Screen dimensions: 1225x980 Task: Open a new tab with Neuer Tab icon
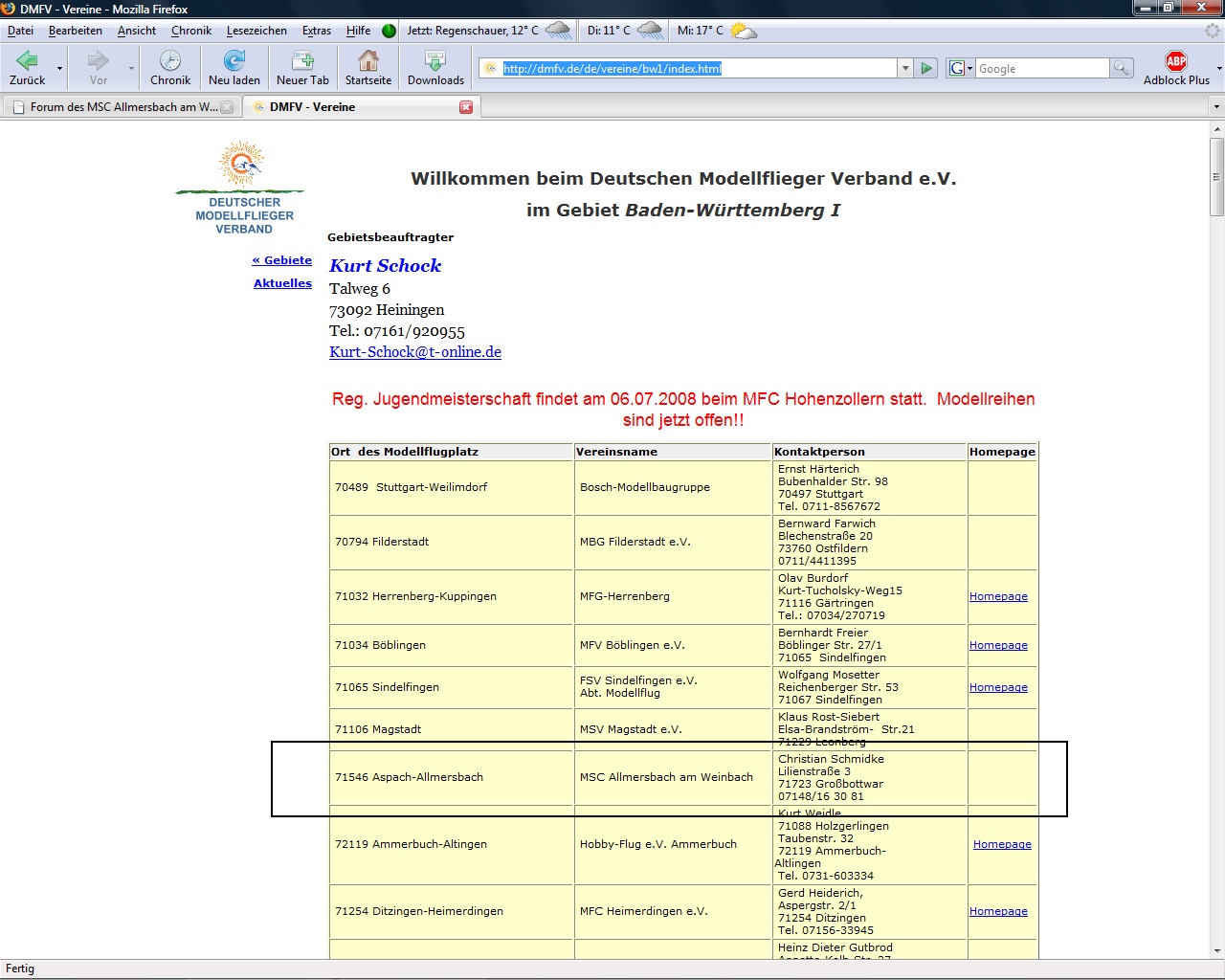(302, 61)
